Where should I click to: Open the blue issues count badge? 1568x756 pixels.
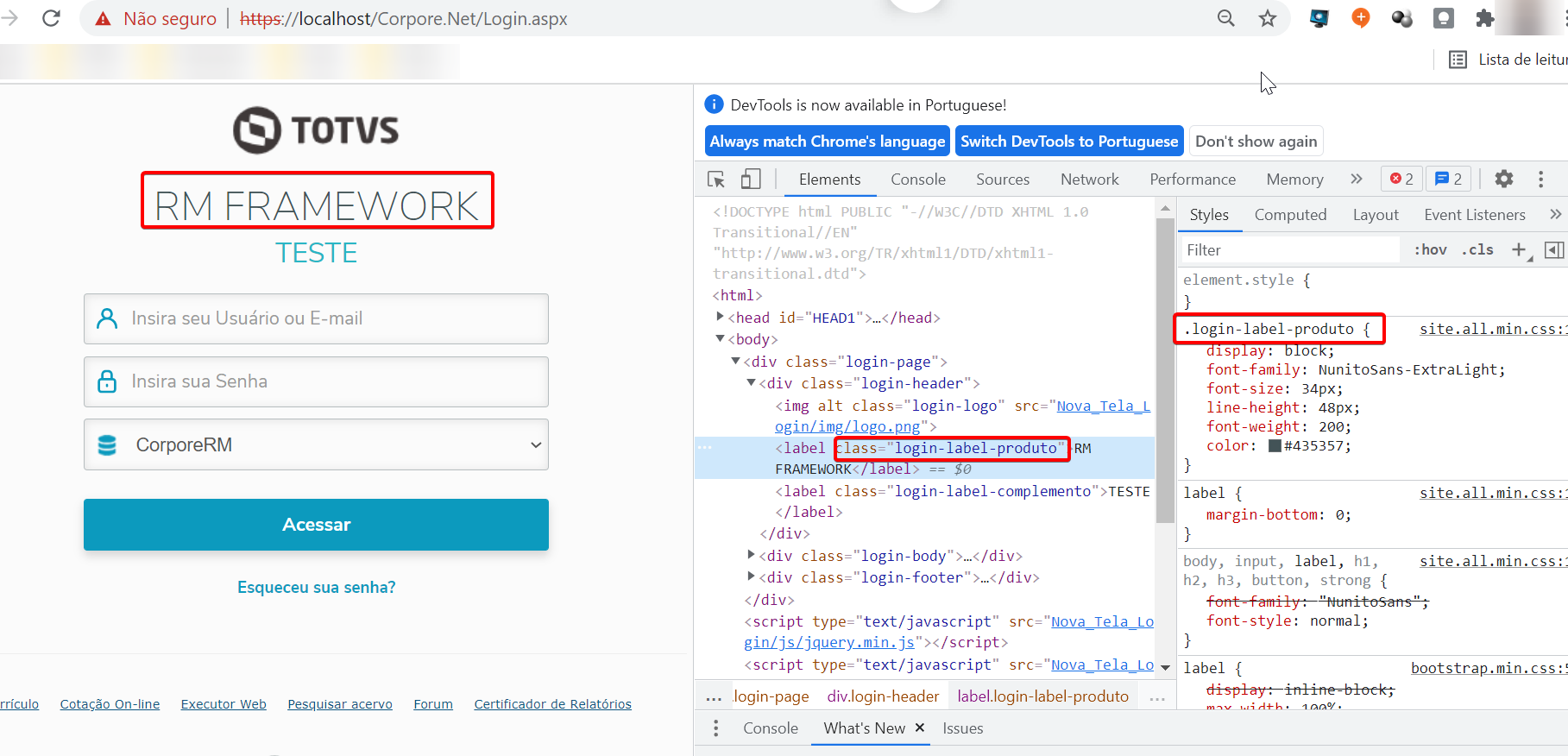(1449, 179)
